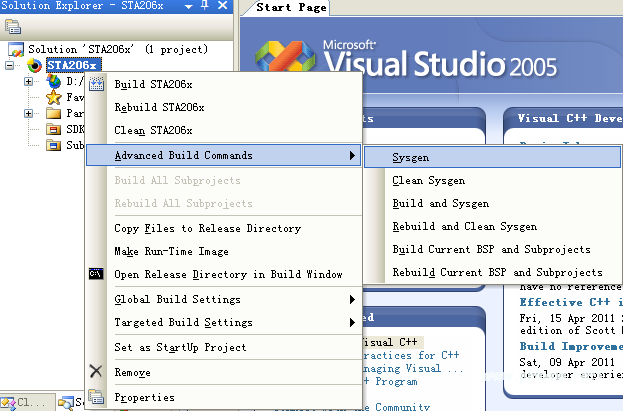This screenshot has width=623, height=411.
Task: Select the Solution 'STA206x' node icon
Action: click(x=16, y=50)
